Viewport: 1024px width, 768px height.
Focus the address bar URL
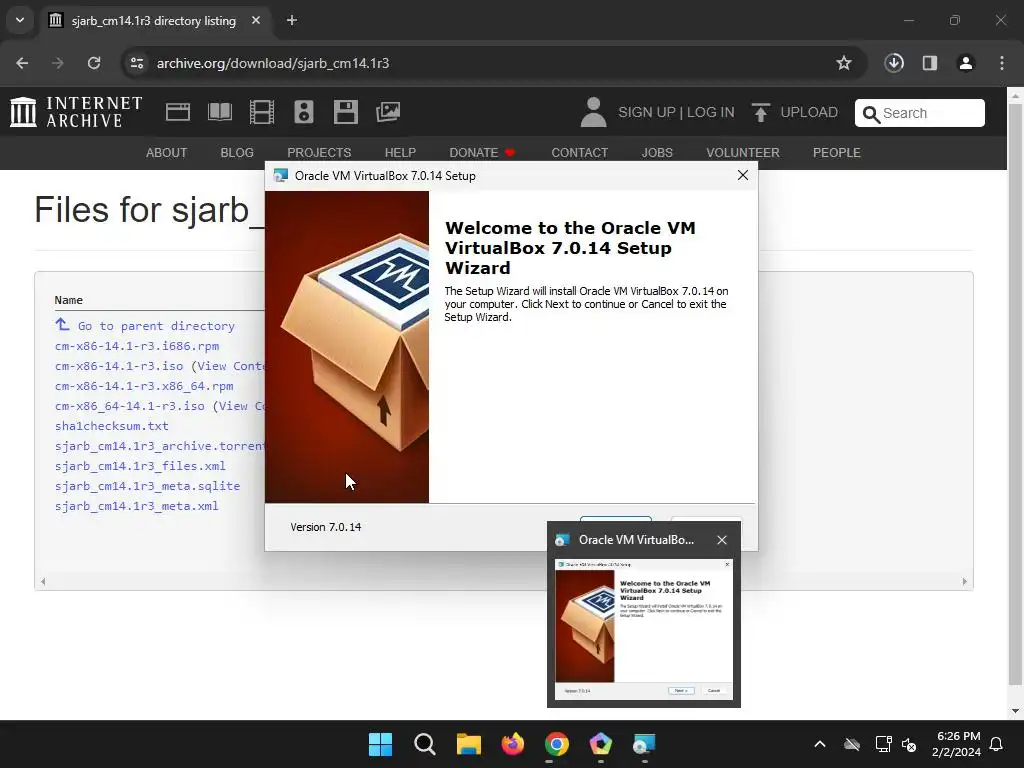[273, 63]
